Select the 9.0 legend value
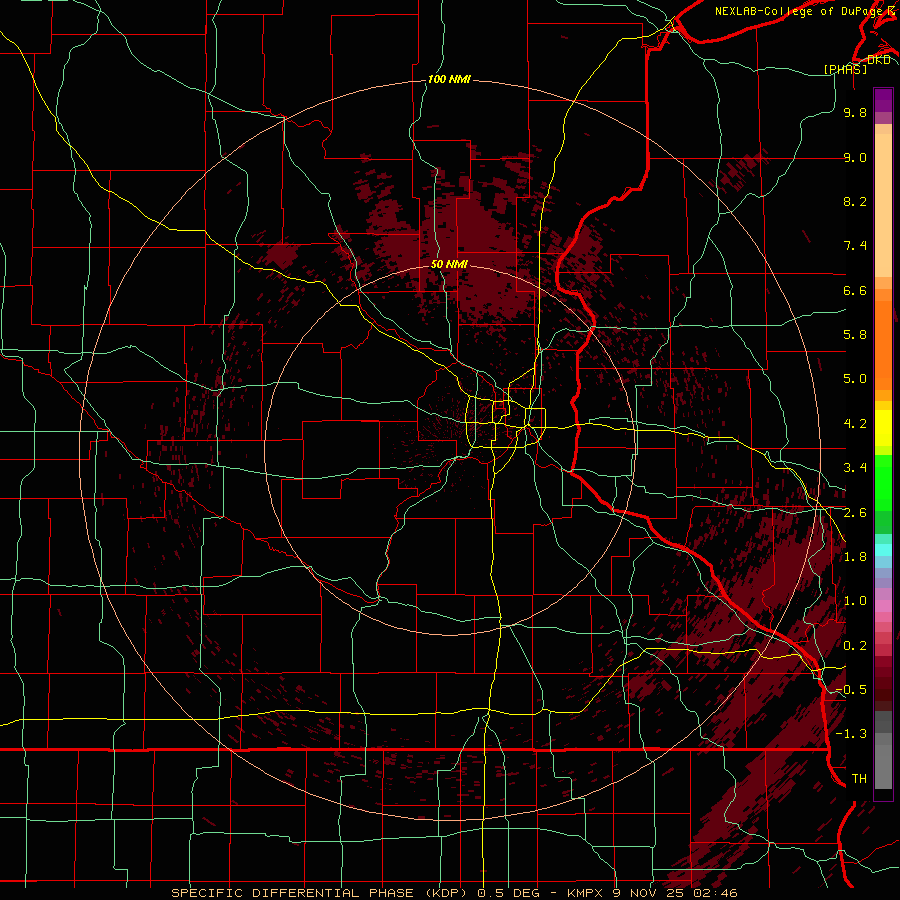The width and height of the screenshot is (900, 900). pyautogui.click(x=855, y=157)
